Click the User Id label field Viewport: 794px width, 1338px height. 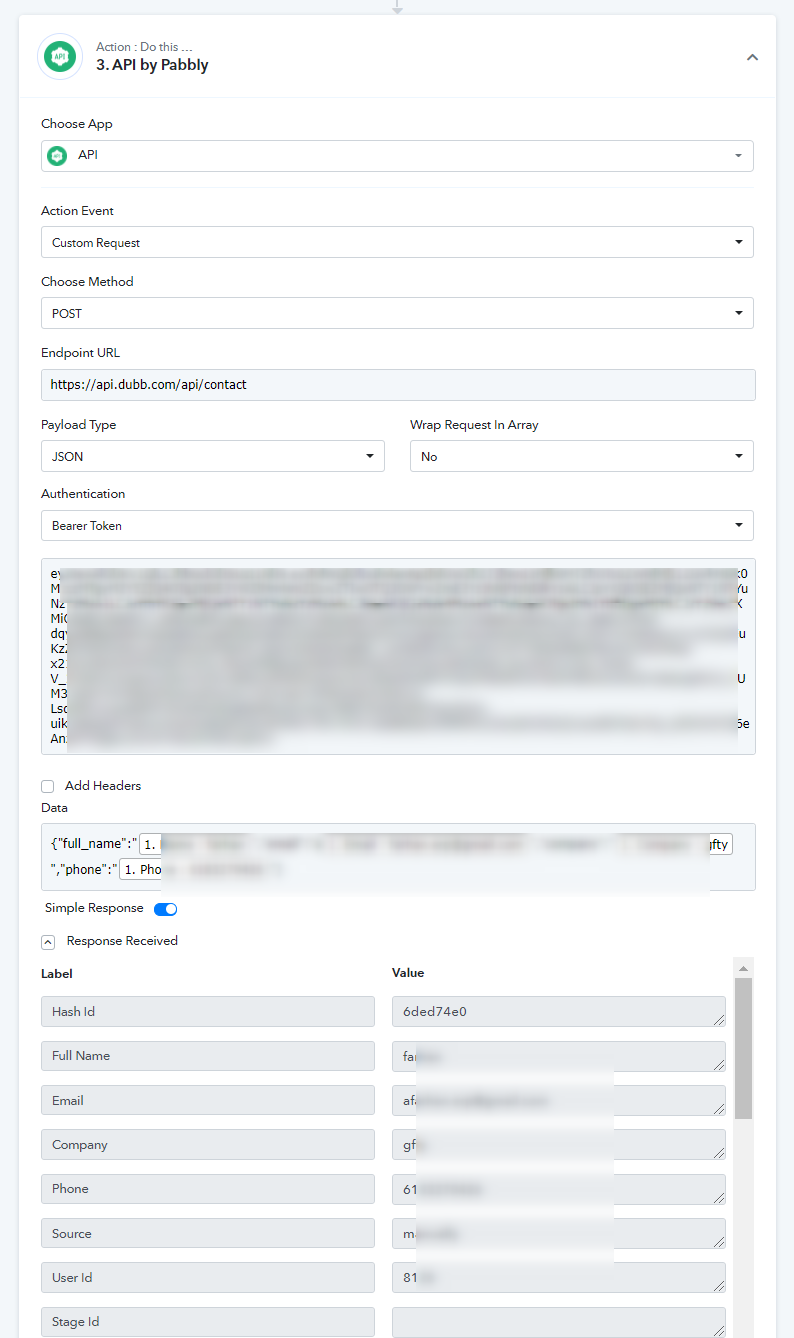(x=208, y=1278)
